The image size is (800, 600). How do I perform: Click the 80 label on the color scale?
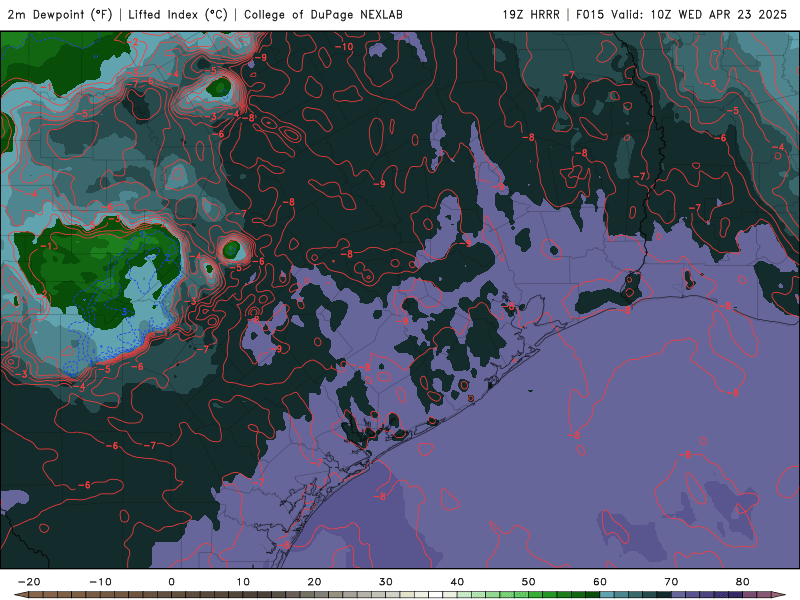pos(743,582)
